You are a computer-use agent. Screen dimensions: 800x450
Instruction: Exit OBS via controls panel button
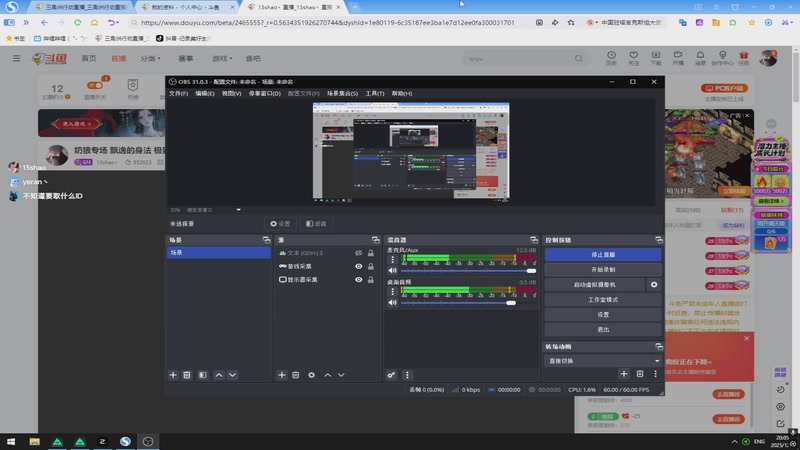click(603, 330)
